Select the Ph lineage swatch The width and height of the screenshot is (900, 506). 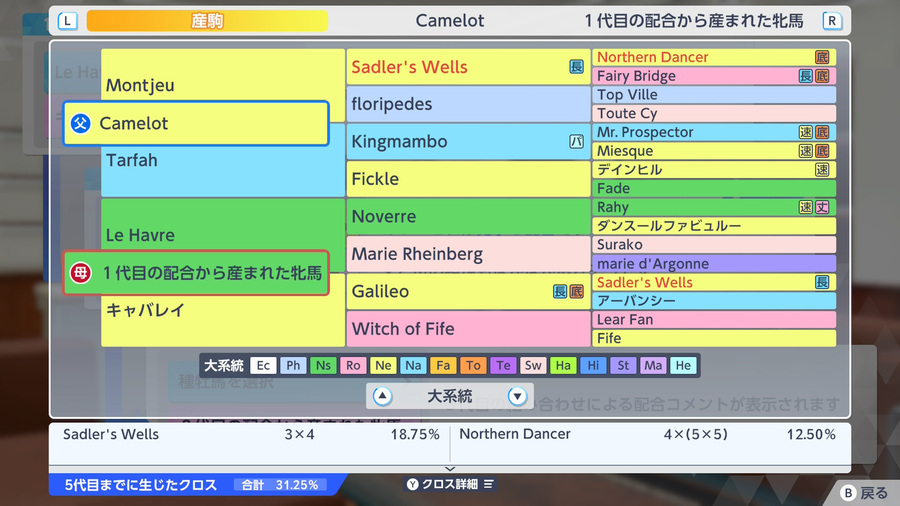coord(293,365)
